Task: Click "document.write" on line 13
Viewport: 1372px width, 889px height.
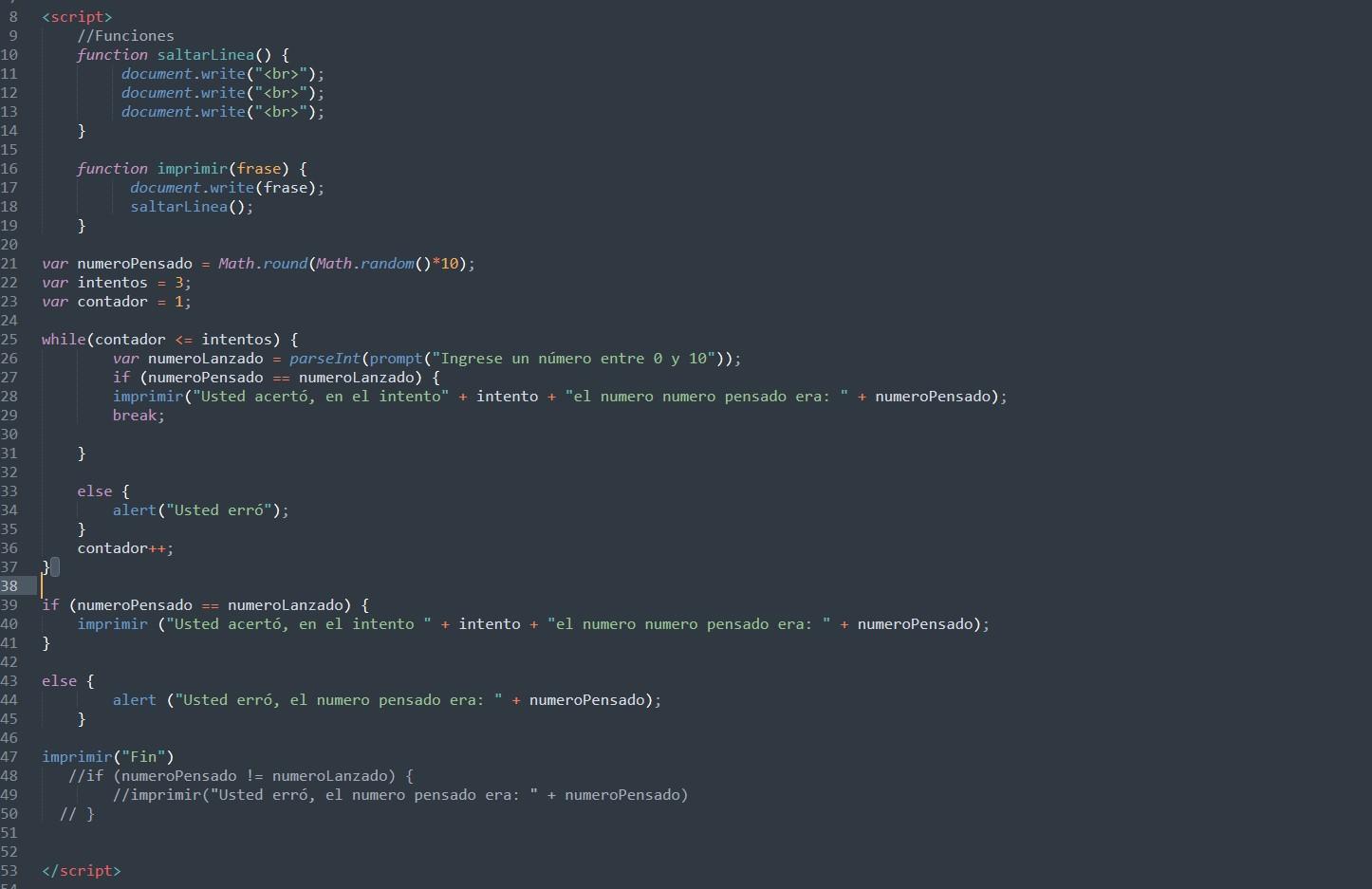Action: (183, 112)
